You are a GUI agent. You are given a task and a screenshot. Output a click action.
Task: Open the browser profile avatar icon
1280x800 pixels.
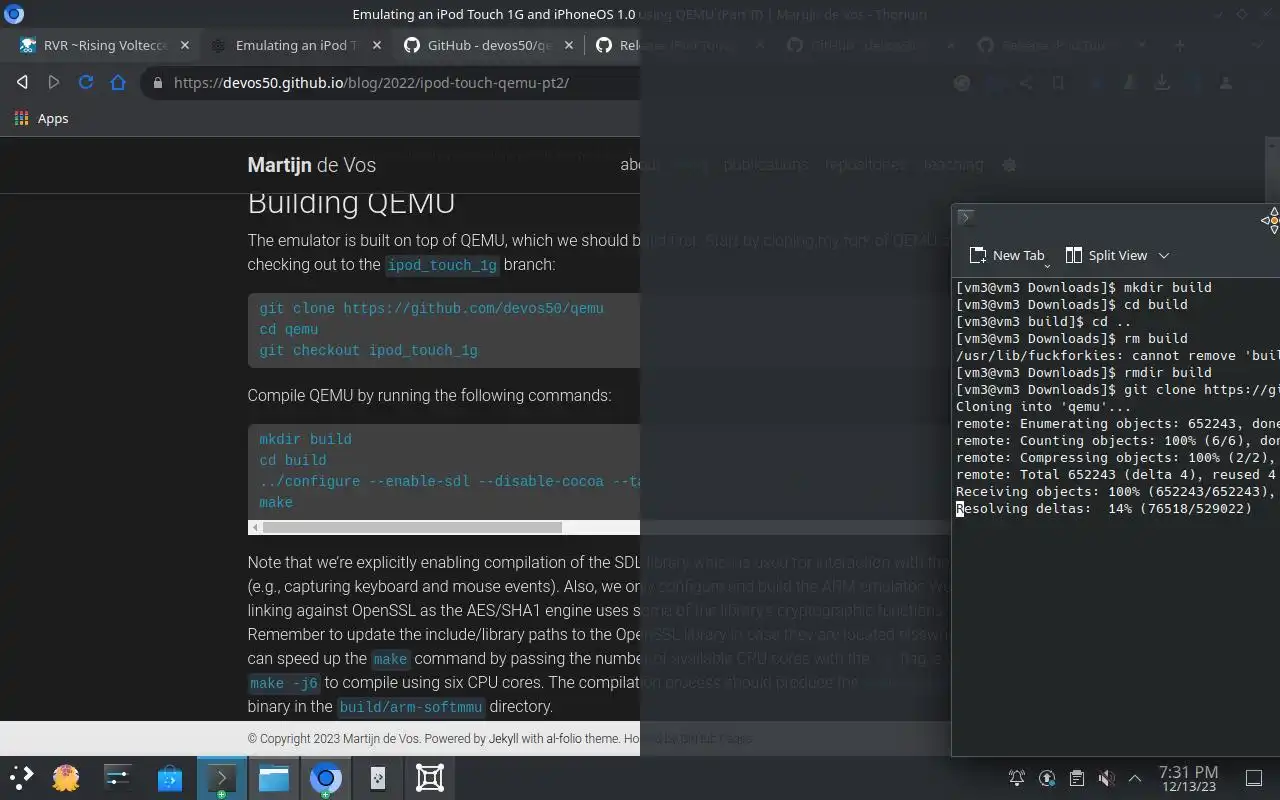[1226, 83]
